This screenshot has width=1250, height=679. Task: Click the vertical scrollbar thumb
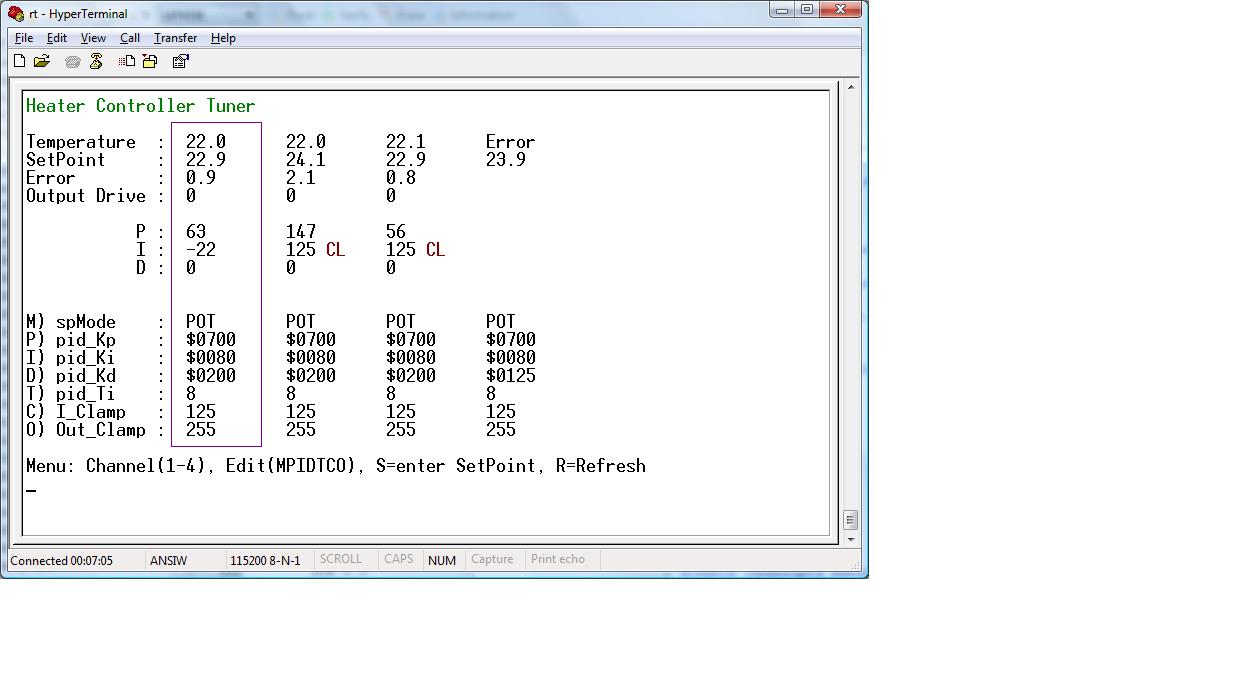(850, 520)
